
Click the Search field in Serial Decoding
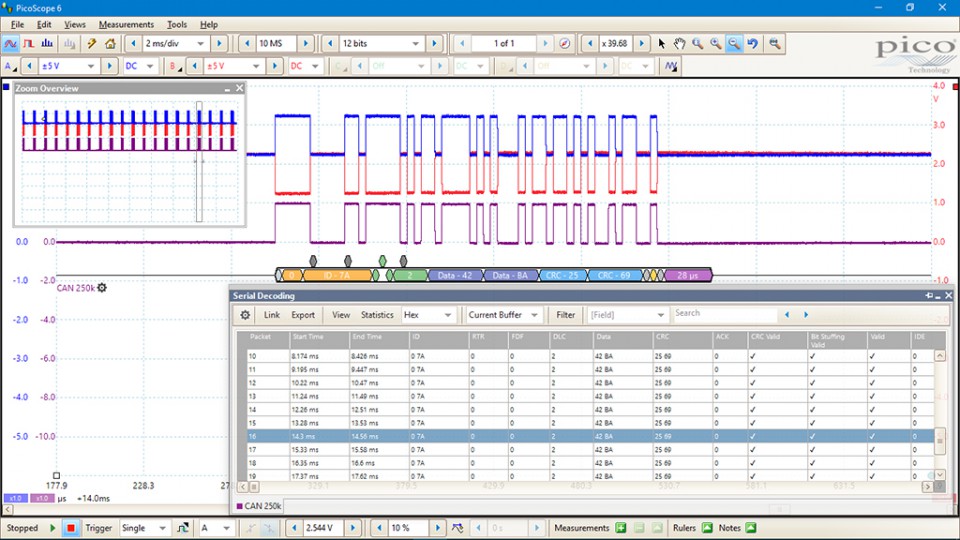click(723, 314)
